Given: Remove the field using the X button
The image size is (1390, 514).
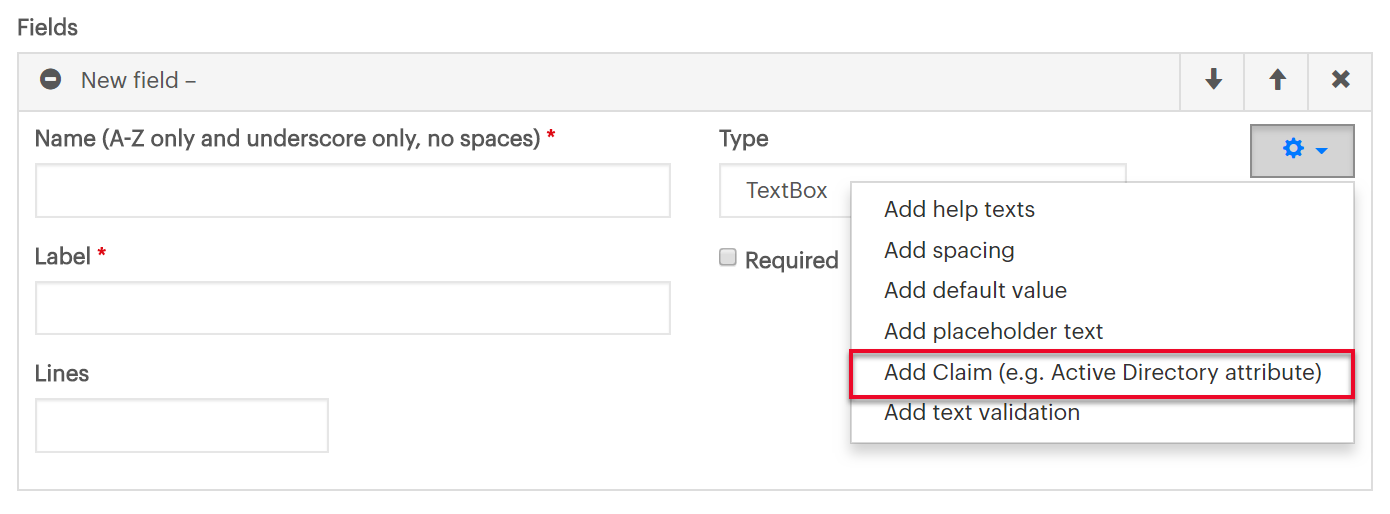Looking at the screenshot, I should point(1341,80).
